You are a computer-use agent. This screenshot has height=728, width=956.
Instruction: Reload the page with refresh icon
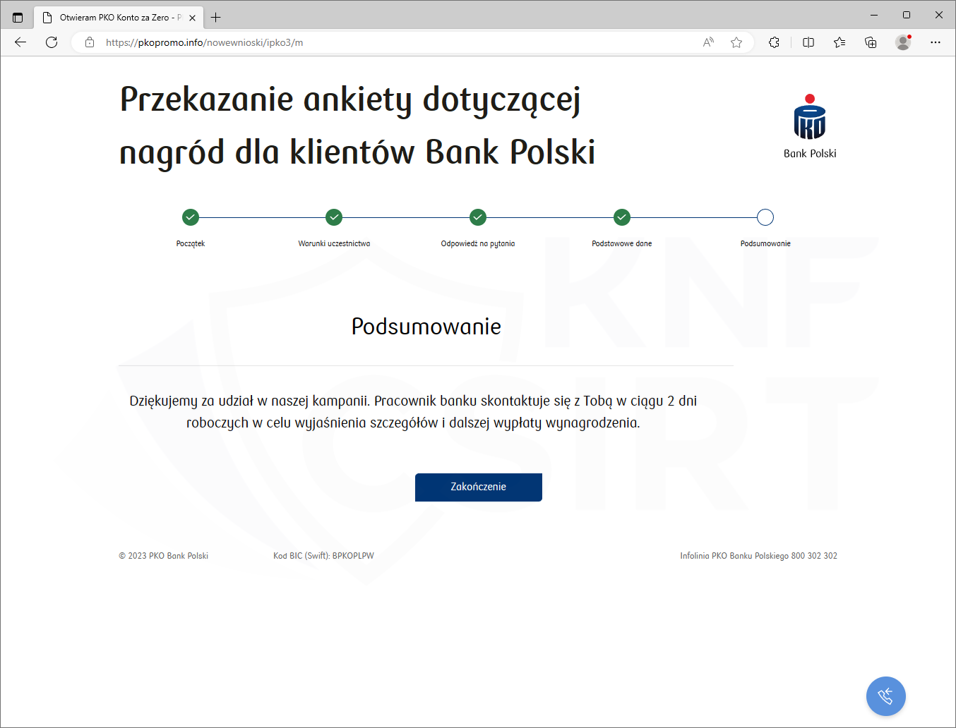(52, 42)
